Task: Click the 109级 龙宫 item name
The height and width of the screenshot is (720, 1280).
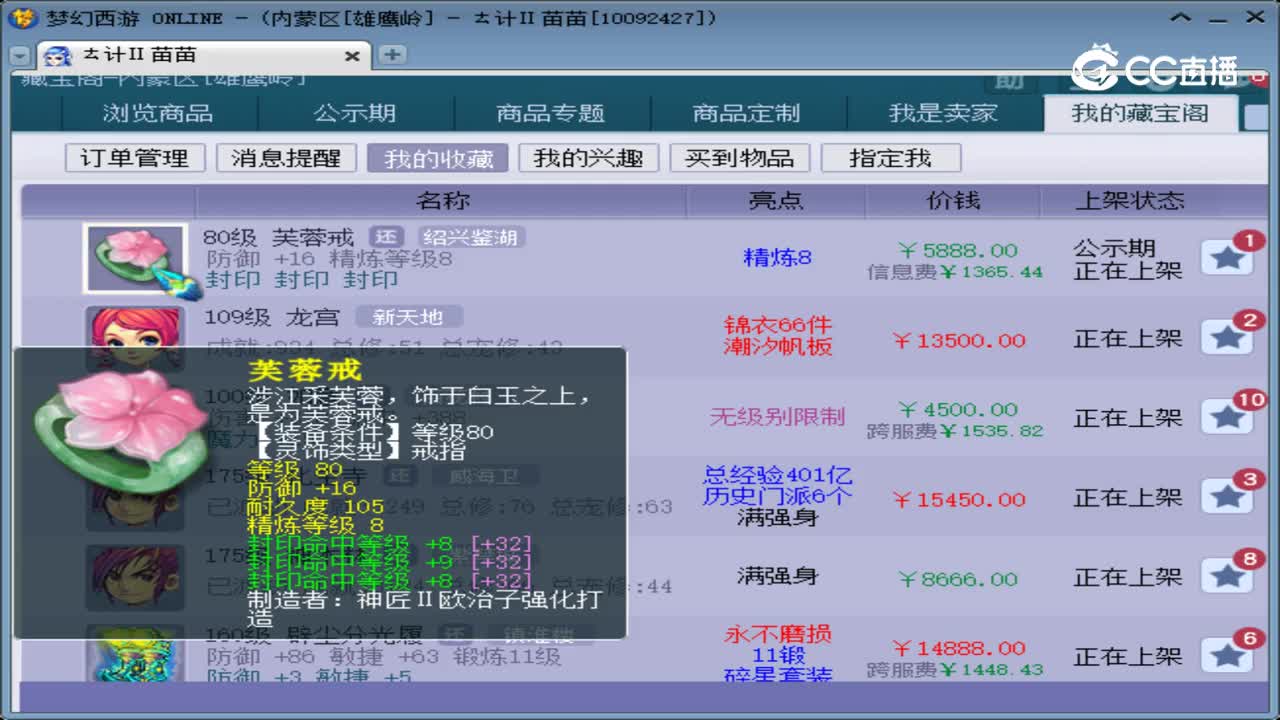Action: pos(272,317)
